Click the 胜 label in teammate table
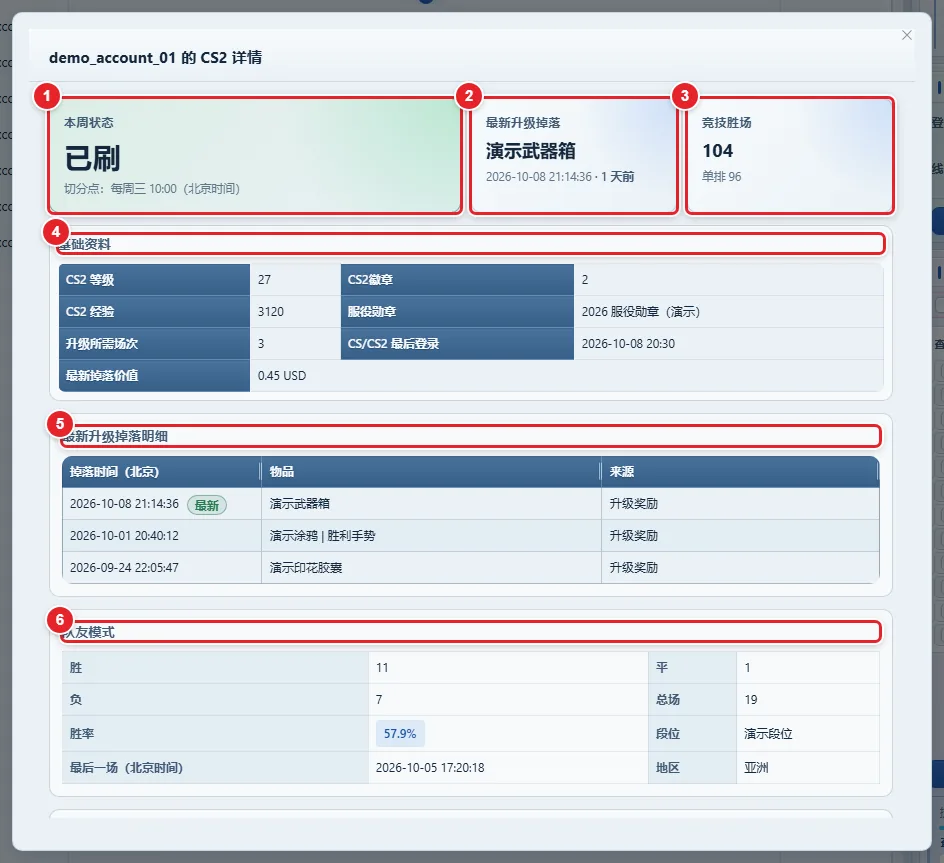Image resolution: width=944 pixels, height=863 pixels. (215, 667)
